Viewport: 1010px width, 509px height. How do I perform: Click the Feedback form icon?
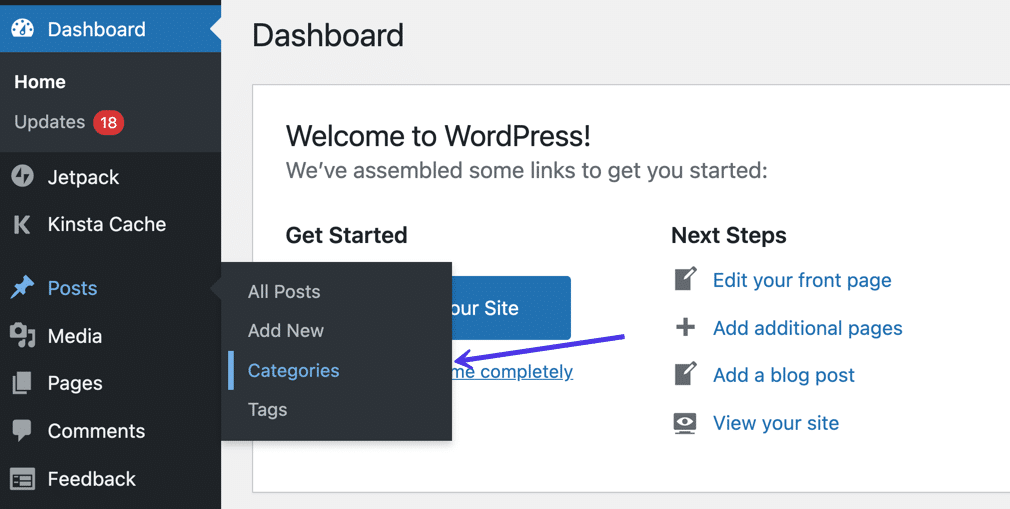tap(22, 479)
